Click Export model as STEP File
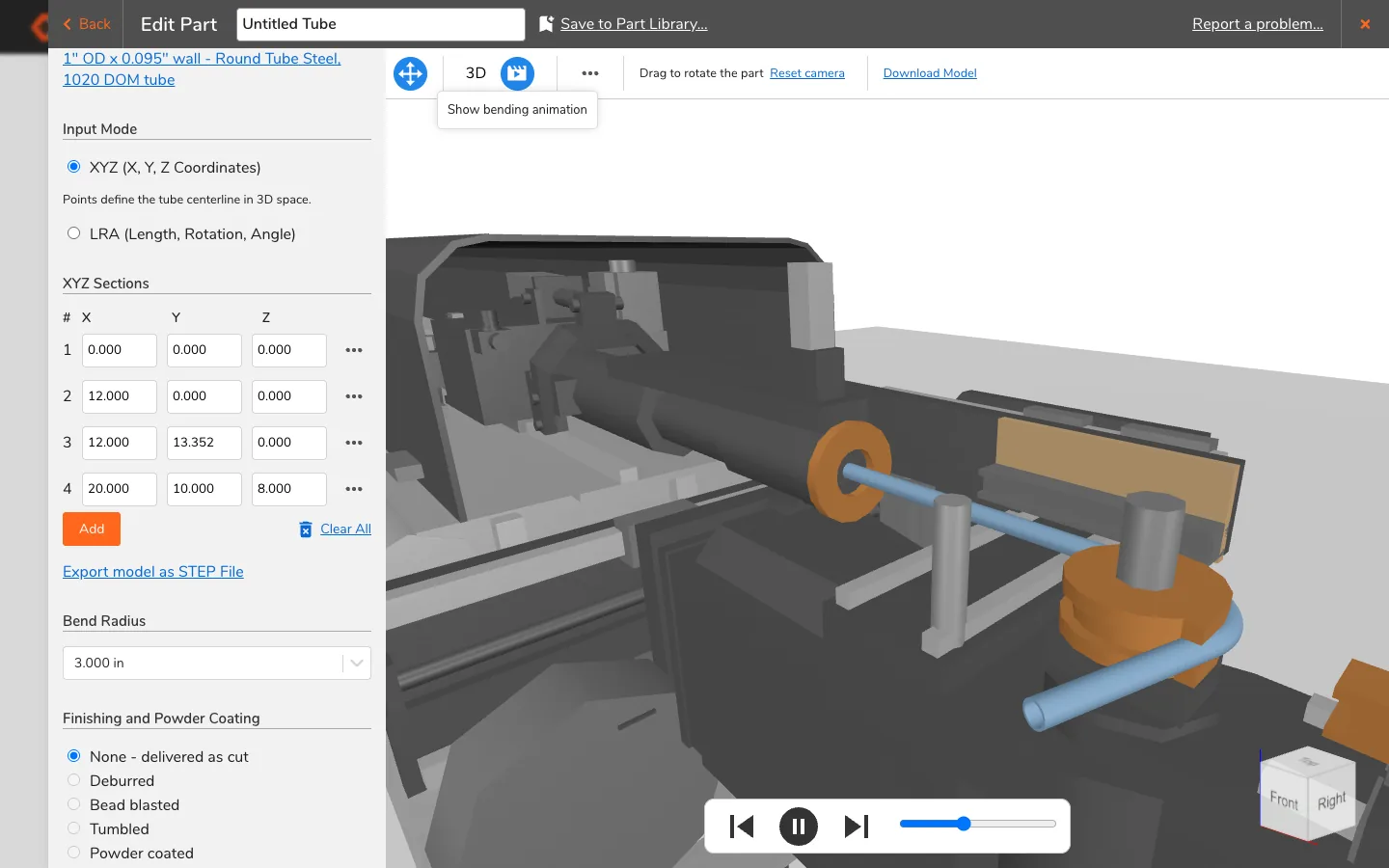Viewport: 1389px width, 868px height. (153, 572)
